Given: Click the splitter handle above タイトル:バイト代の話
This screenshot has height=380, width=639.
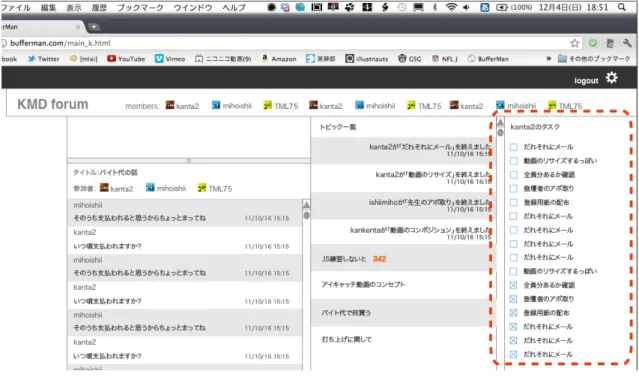Looking at the screenshot, I should [189, 161].
